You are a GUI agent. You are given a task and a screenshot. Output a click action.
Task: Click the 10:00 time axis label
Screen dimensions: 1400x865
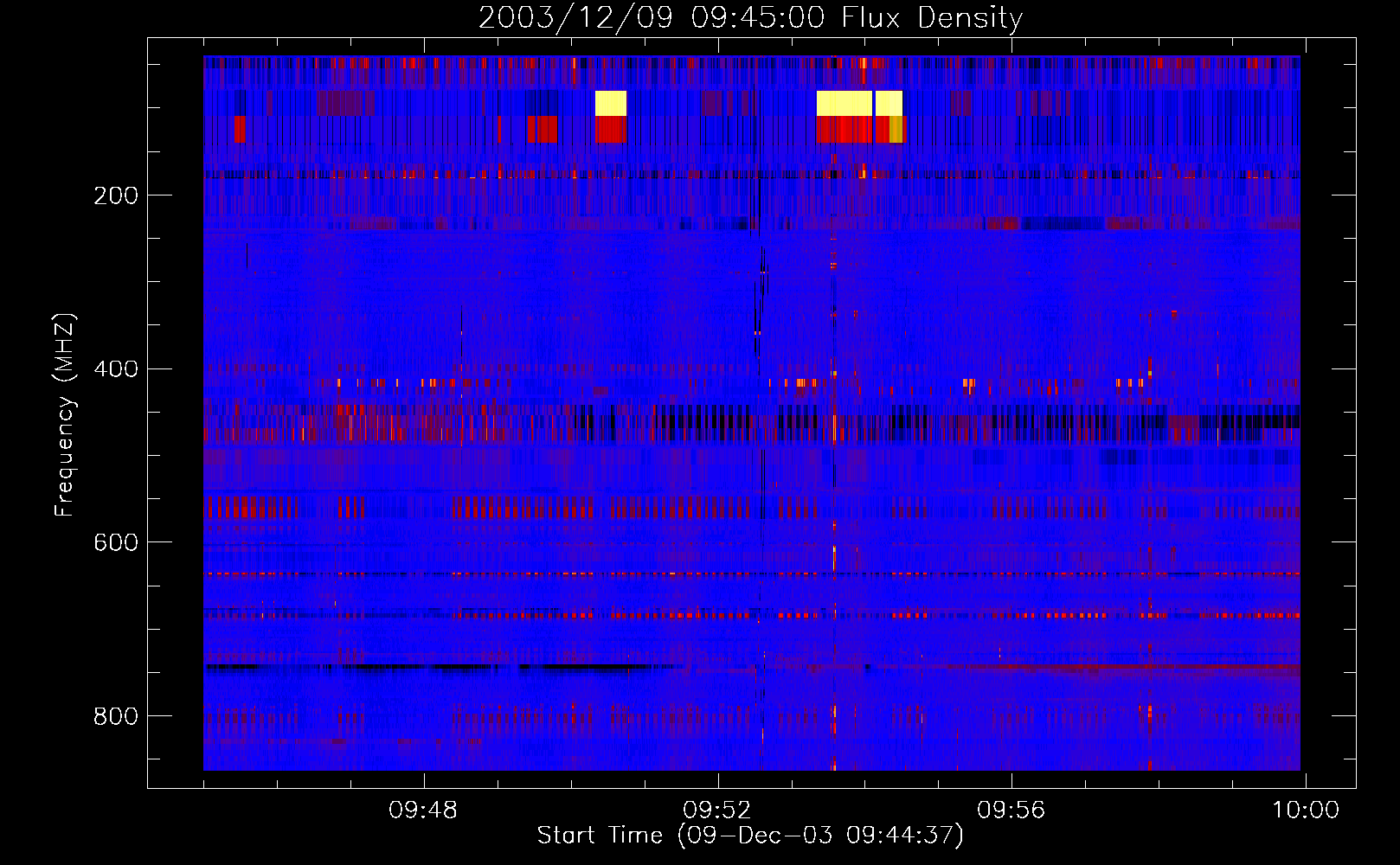[1306, 811]
